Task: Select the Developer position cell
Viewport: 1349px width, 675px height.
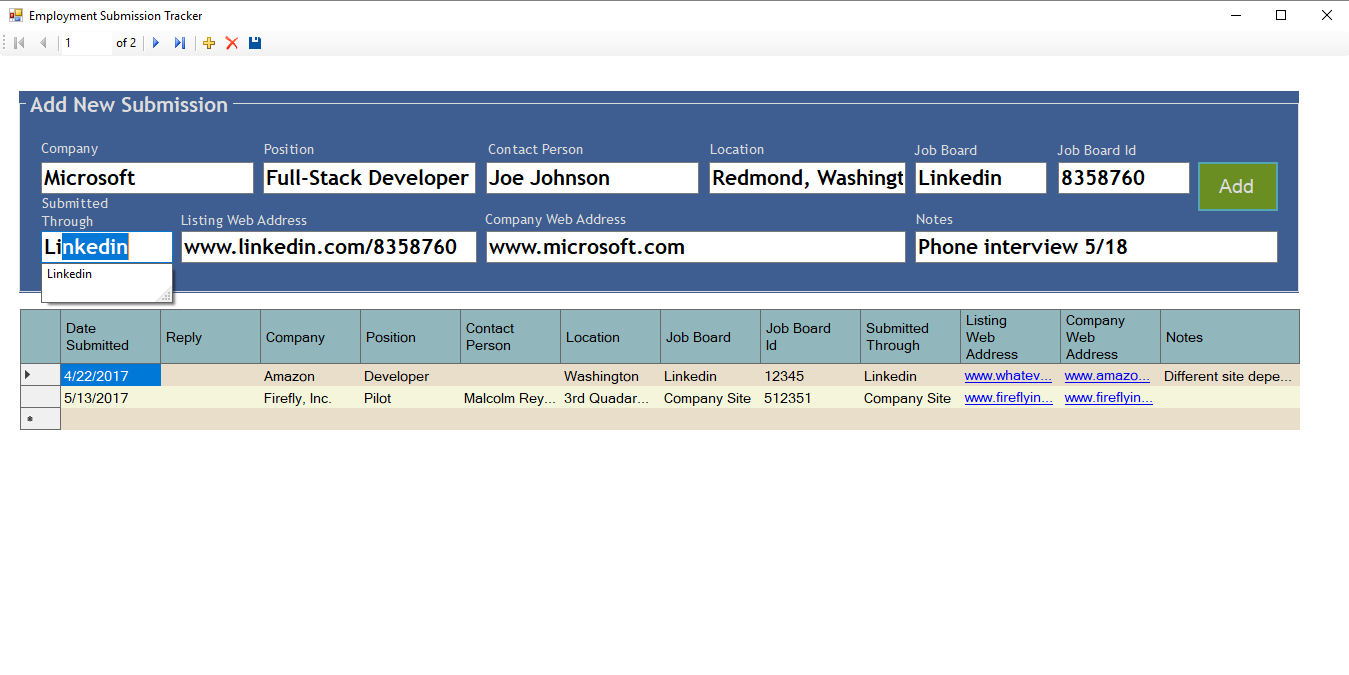Action: click(410, 376)
